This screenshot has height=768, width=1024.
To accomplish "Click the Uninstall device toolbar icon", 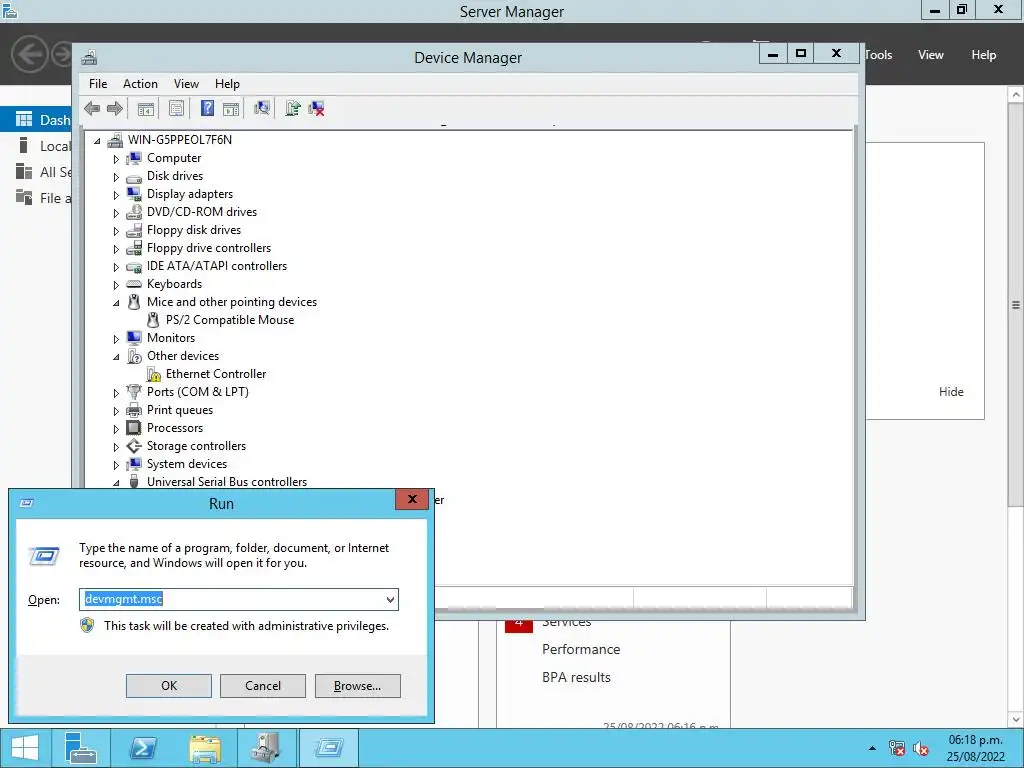I will [317, 108].
